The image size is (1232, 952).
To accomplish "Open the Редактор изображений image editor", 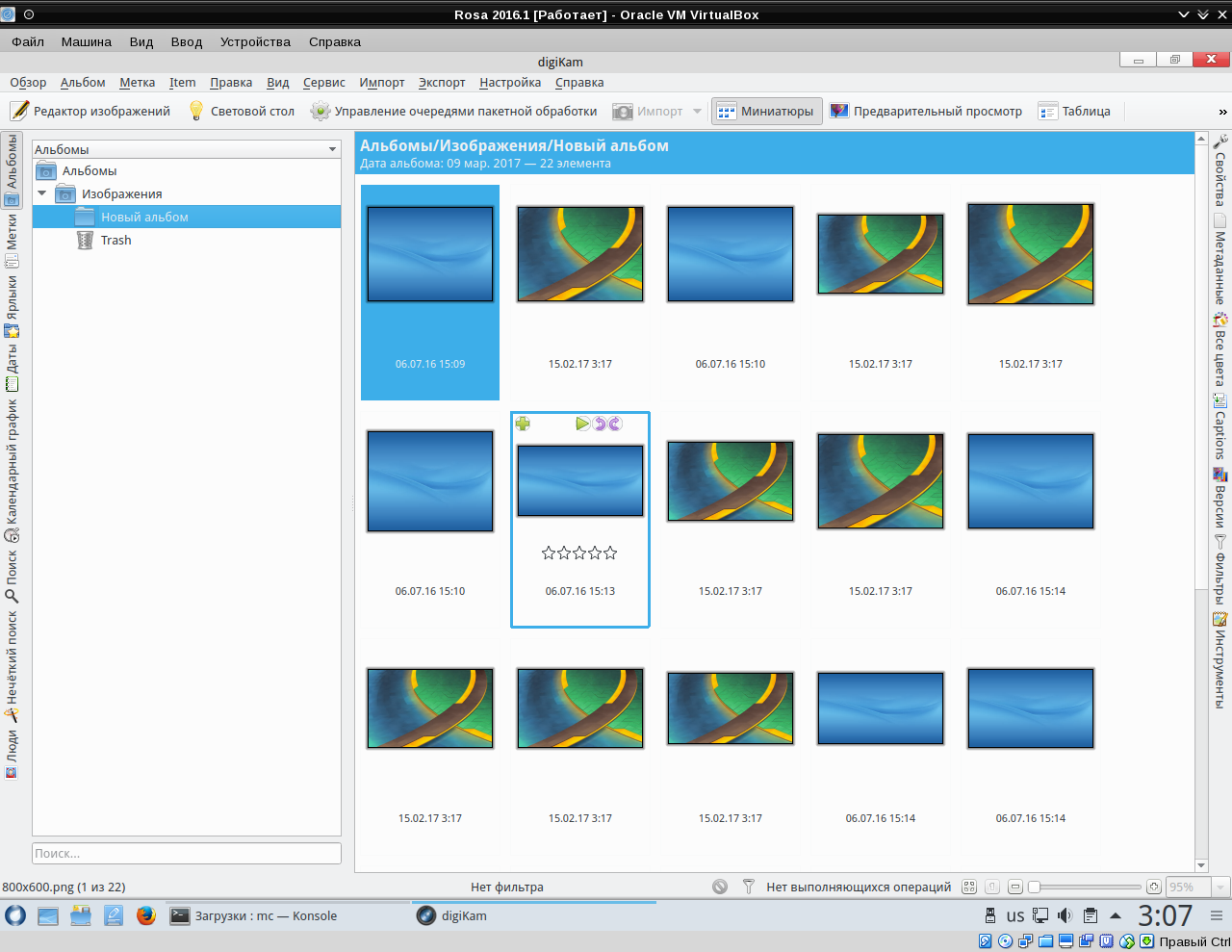I will (90, 112).
